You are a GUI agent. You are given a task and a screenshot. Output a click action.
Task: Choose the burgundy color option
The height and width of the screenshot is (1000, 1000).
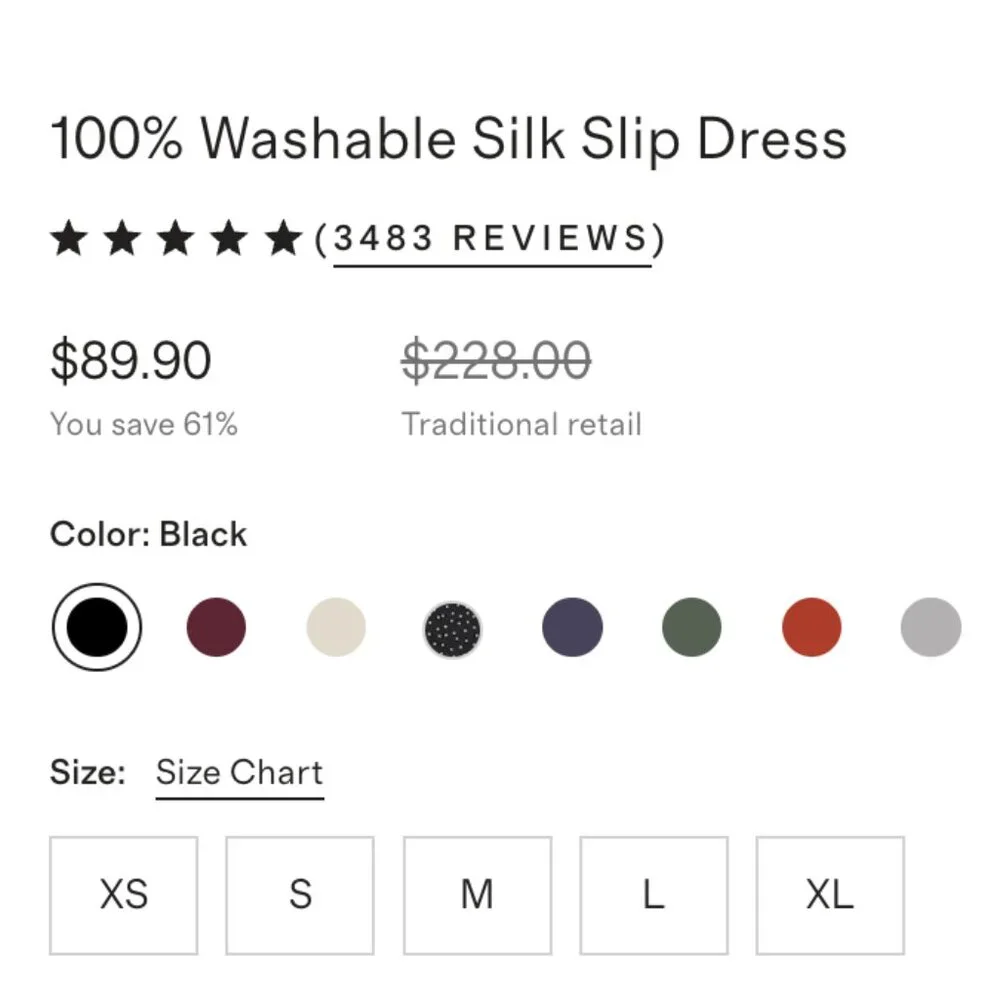point(215,627)
